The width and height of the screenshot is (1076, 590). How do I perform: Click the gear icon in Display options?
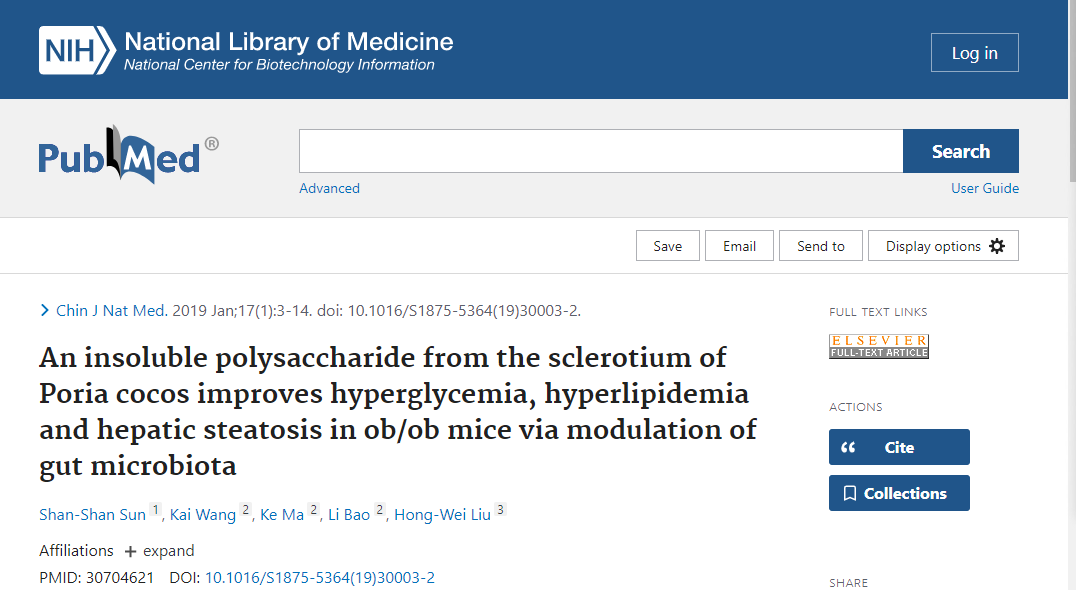997,246
